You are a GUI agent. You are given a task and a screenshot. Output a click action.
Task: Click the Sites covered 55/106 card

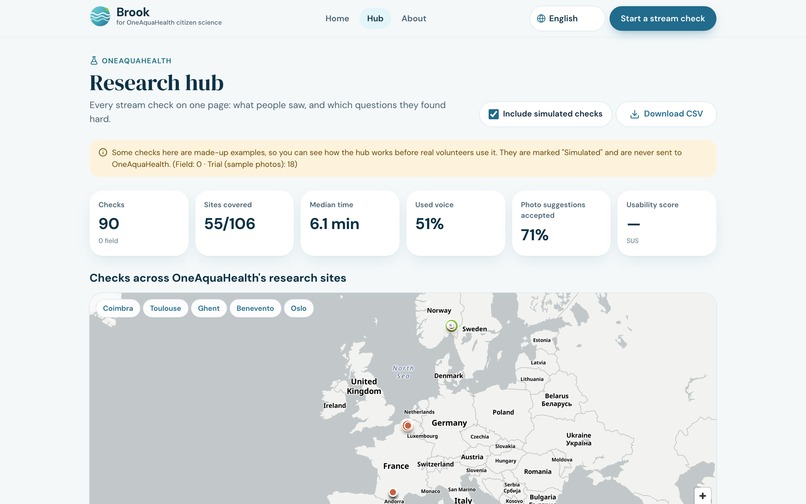244,223
